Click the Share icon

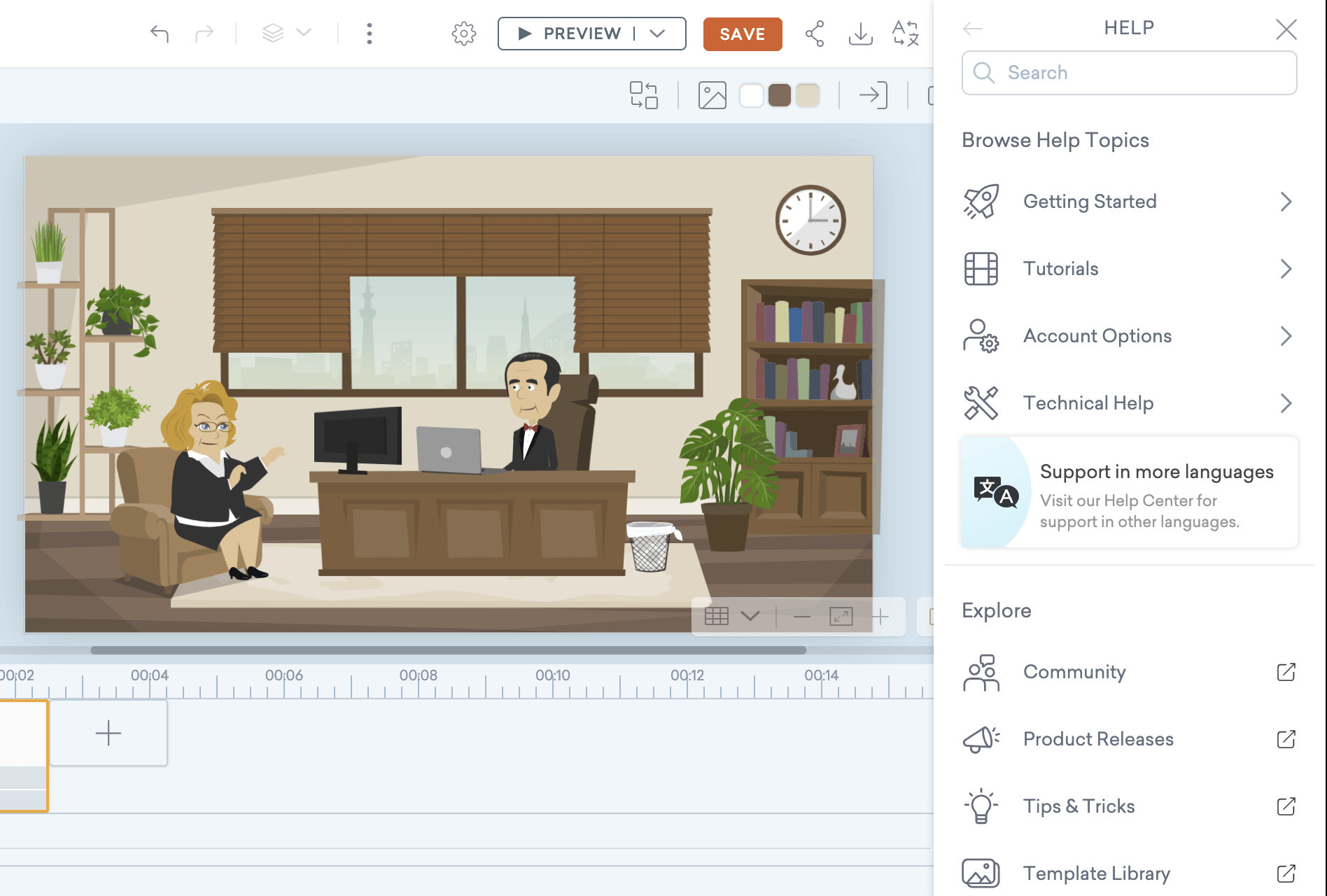pos(814,33)
